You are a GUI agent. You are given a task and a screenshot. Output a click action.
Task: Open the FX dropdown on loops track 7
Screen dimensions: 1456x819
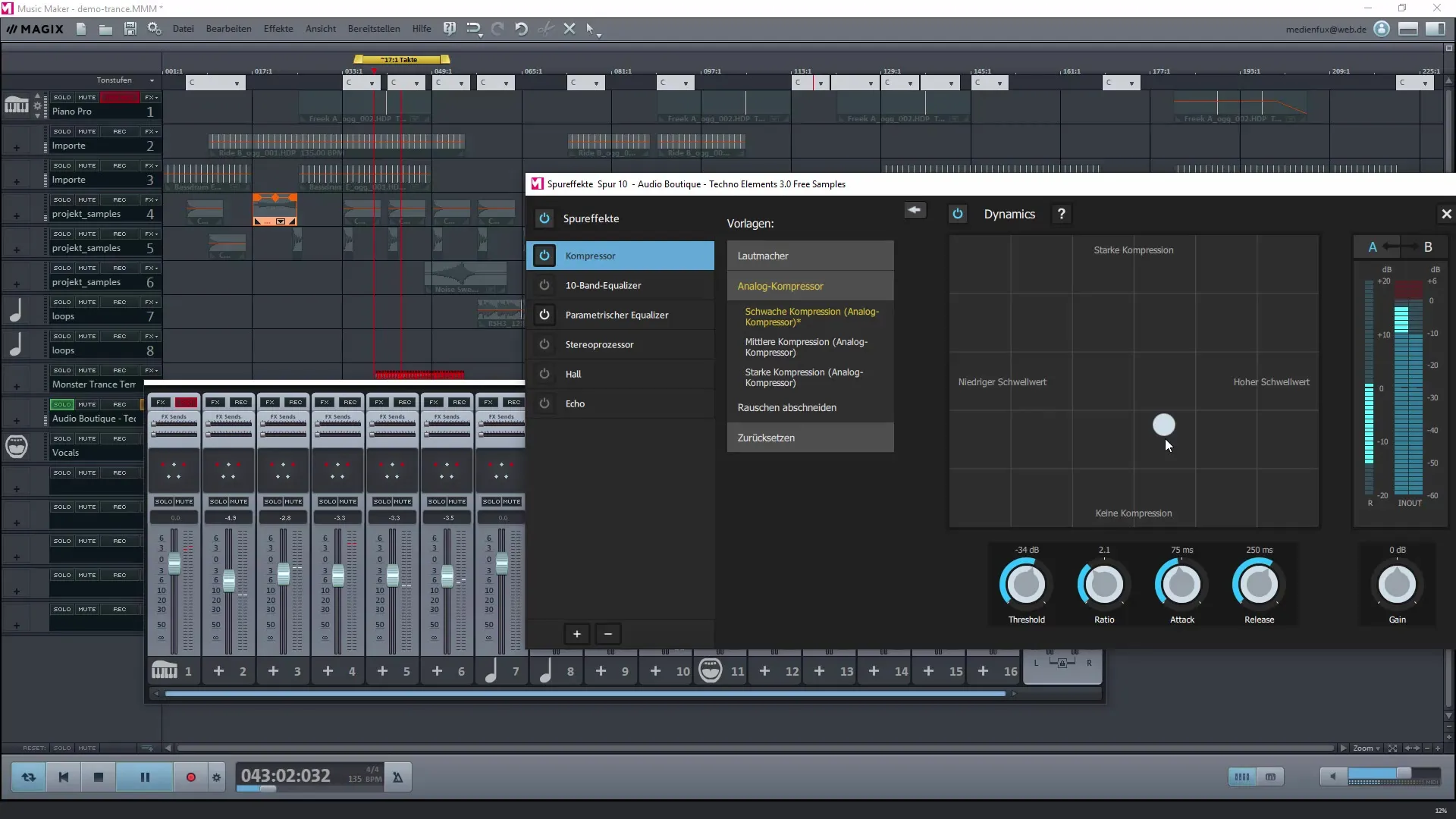(151, 302)
